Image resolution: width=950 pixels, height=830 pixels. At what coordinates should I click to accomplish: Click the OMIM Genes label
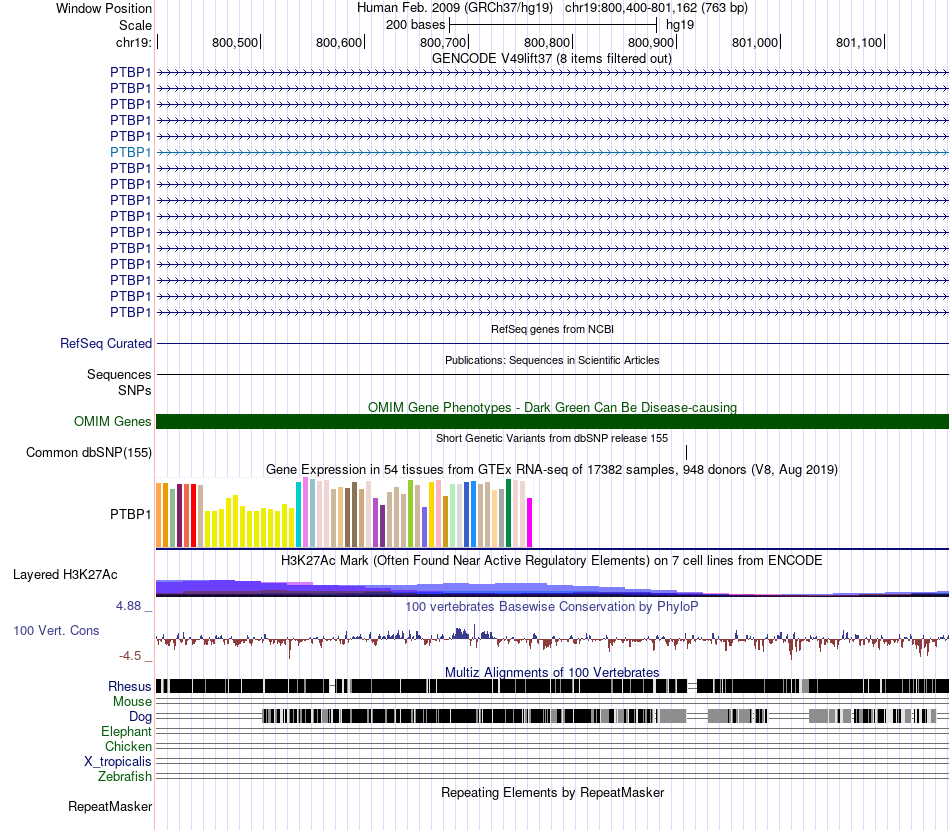[x=112, y=422]
